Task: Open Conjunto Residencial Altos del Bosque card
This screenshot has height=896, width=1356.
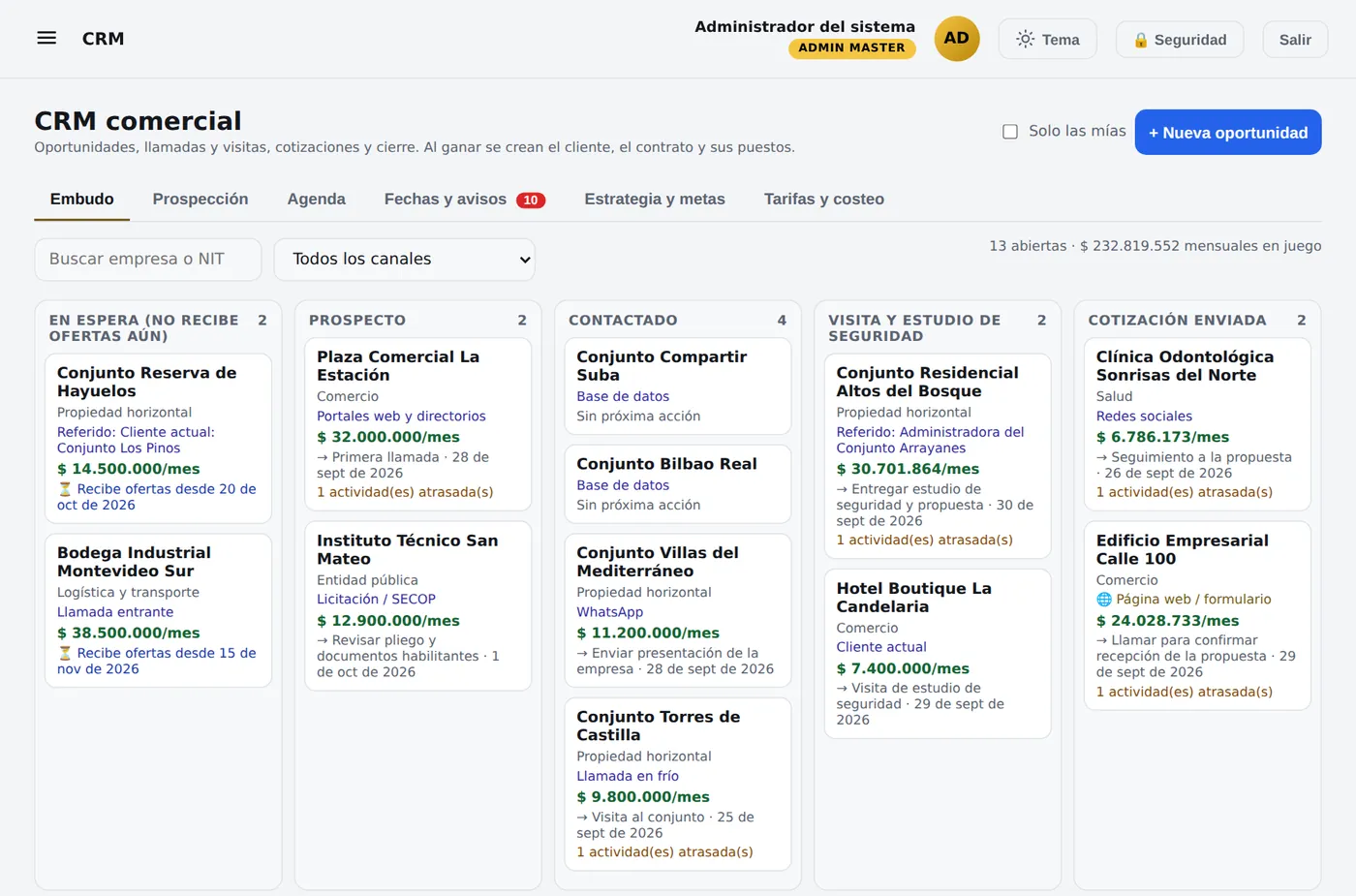Action: 938,456
